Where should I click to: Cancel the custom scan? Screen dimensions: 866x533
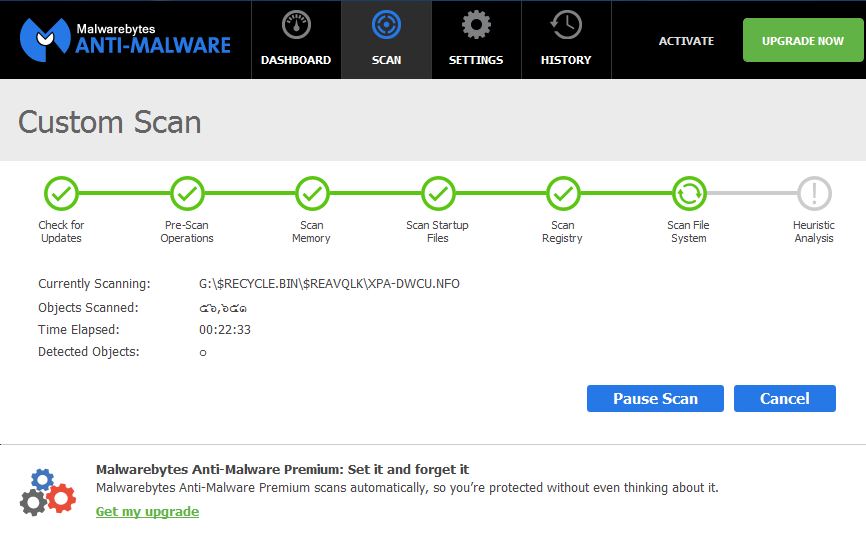click(784, 398)
